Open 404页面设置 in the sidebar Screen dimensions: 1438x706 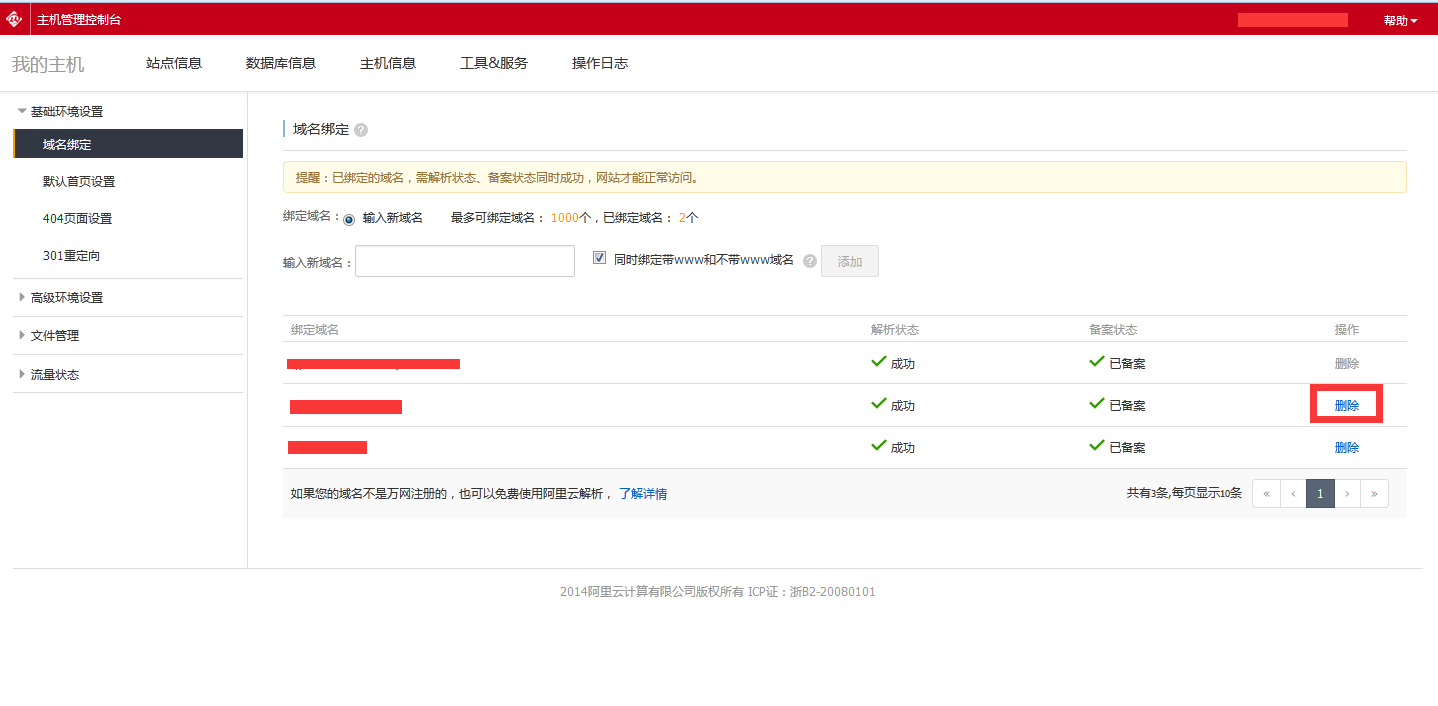tap(77, 219)
